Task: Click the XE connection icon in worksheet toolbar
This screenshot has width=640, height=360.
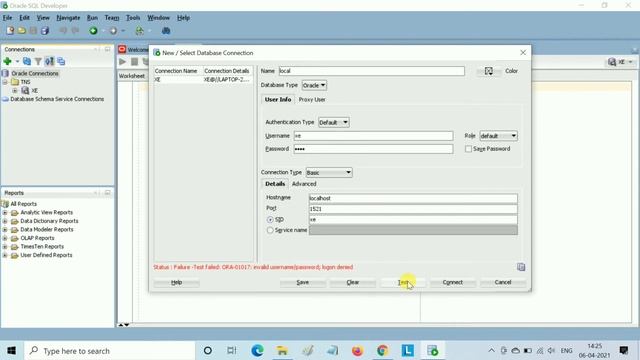Action: 612,62
